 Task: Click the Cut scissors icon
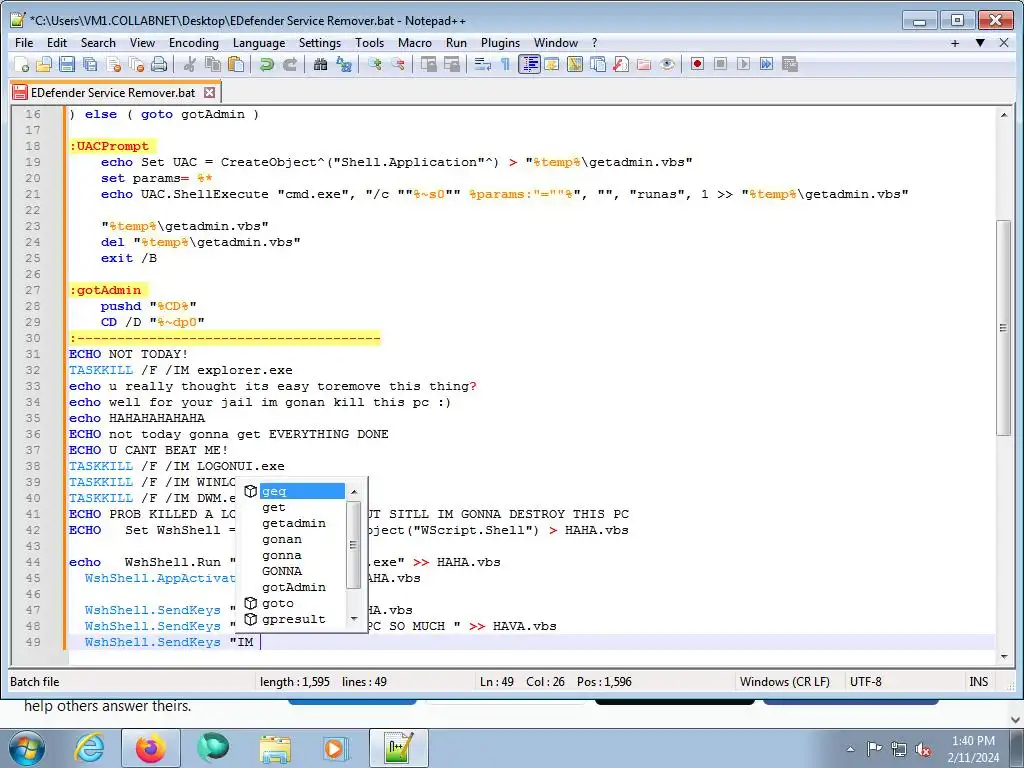(189, 64)
